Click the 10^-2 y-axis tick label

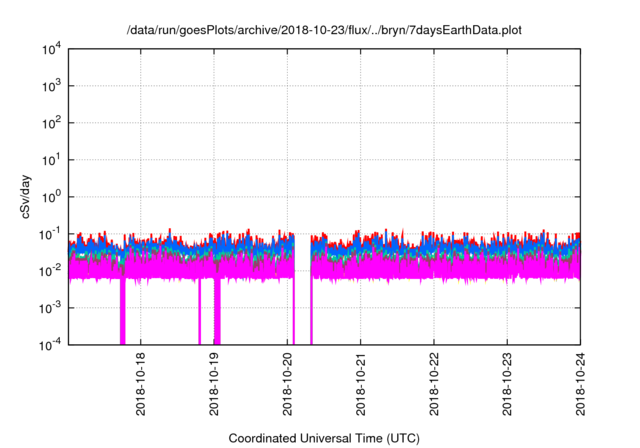pyautogui.click(x=51, y=271)
